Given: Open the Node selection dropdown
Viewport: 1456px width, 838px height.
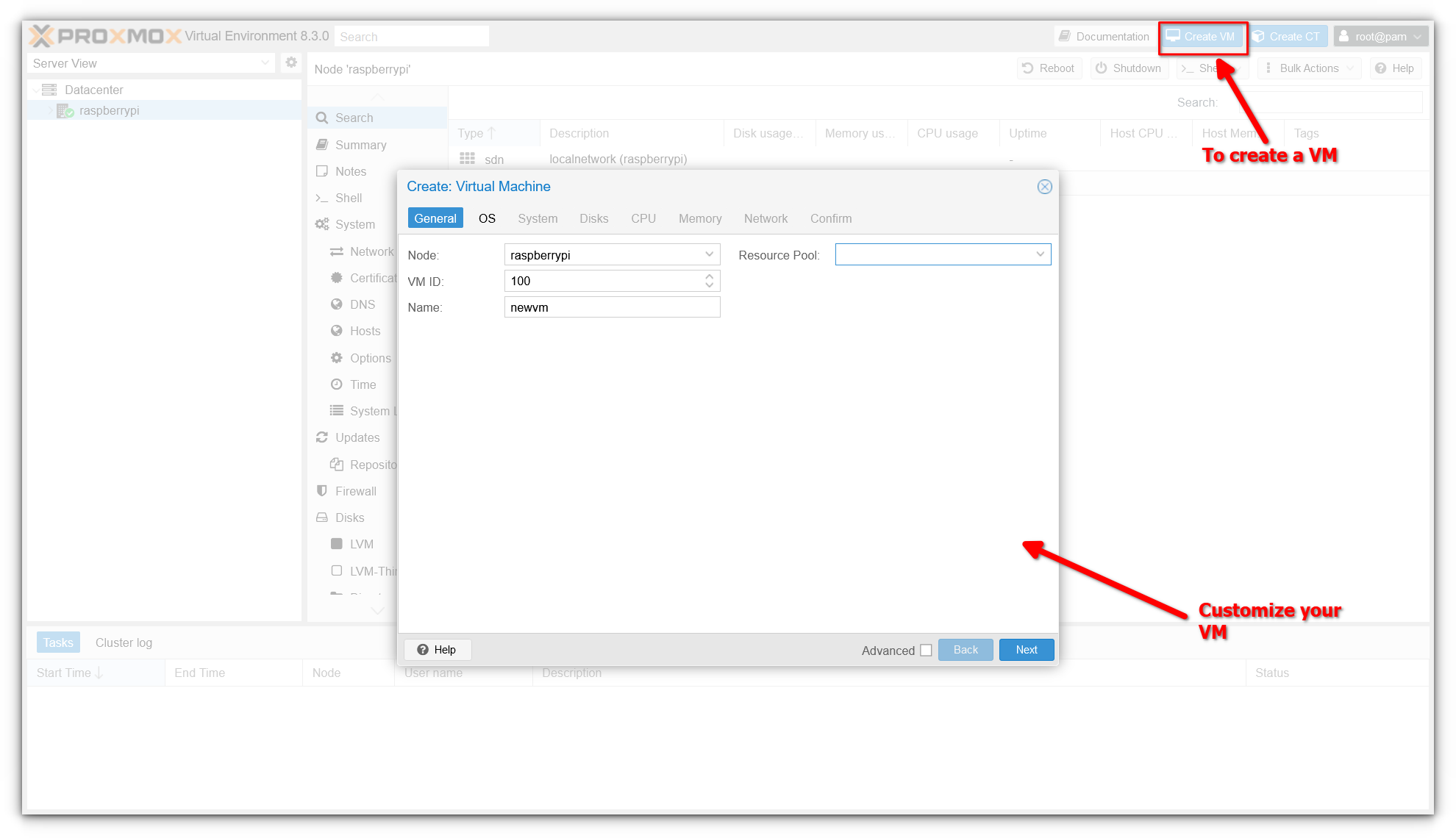Looking at the screenshot, I should (708, 254).
